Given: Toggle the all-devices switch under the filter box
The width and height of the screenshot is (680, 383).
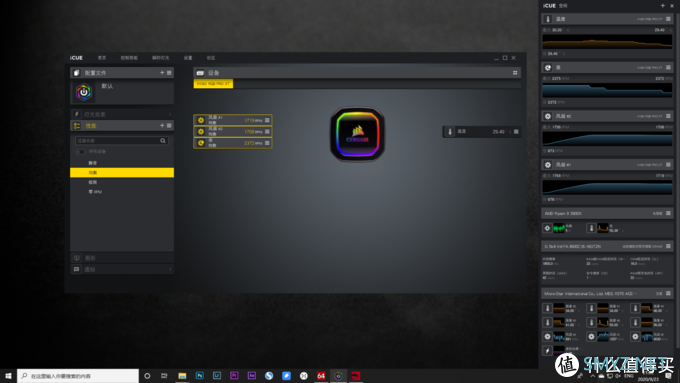Looking at the screenshot, I should (x=80, y=152).
